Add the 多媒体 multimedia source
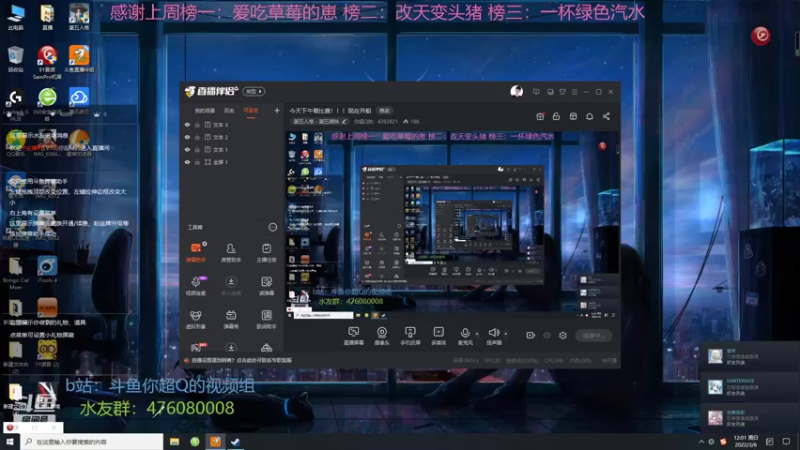This screenshot has height=450, width=800. [438, 336]
